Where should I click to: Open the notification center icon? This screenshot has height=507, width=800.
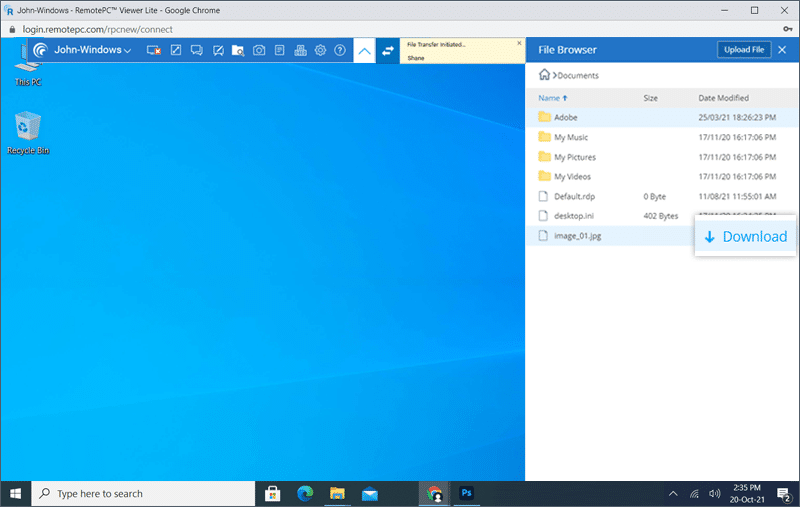[x=783, y=494]
